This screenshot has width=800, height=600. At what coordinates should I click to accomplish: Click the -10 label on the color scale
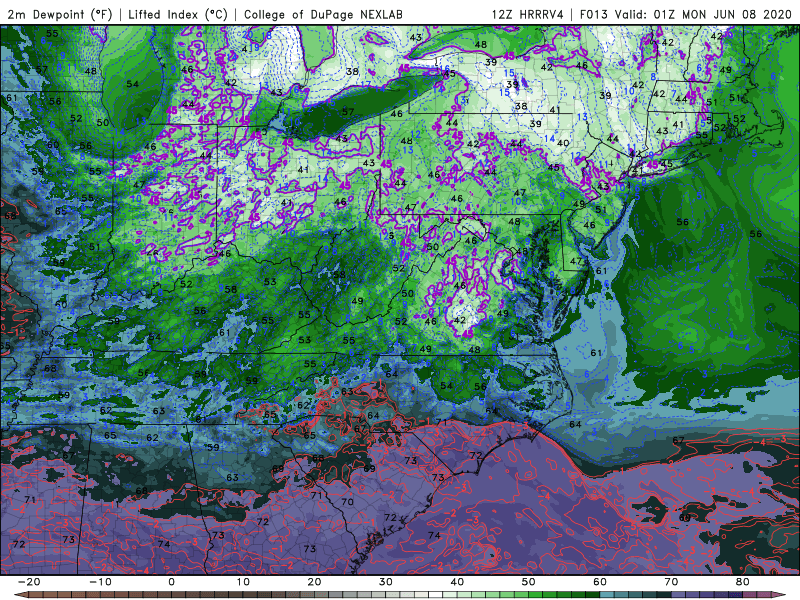100,582
